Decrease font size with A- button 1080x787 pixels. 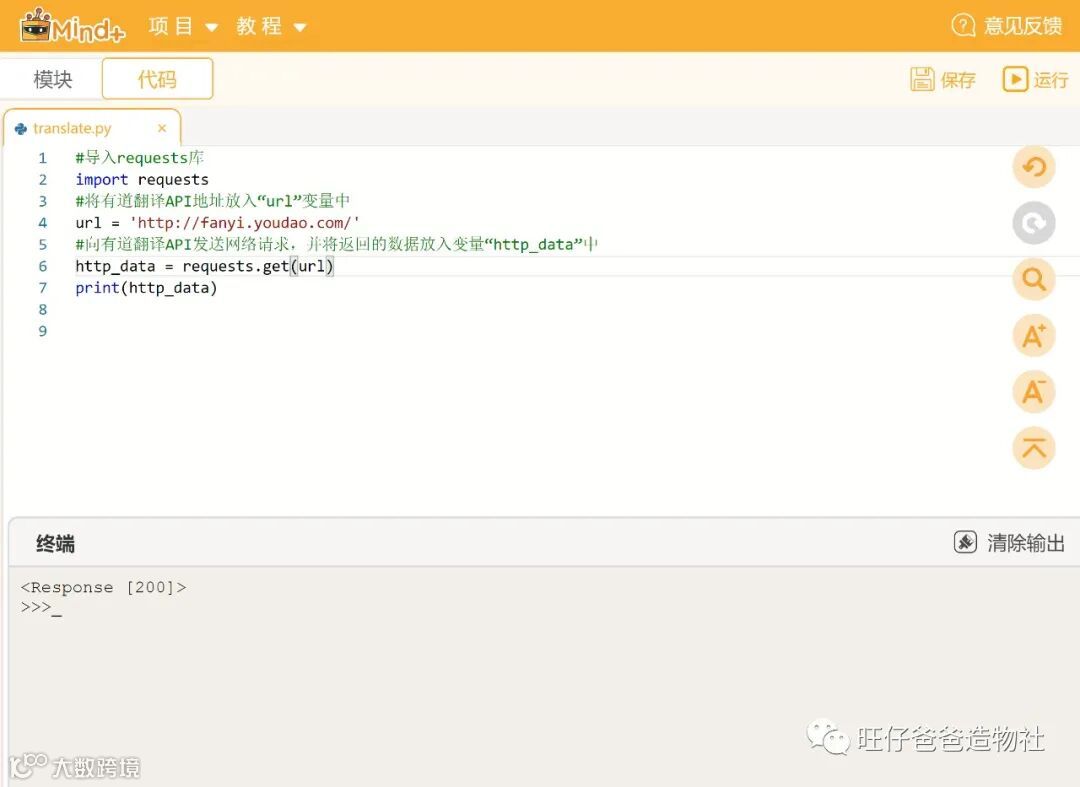pyautogui.click(x=1033, y=391)
